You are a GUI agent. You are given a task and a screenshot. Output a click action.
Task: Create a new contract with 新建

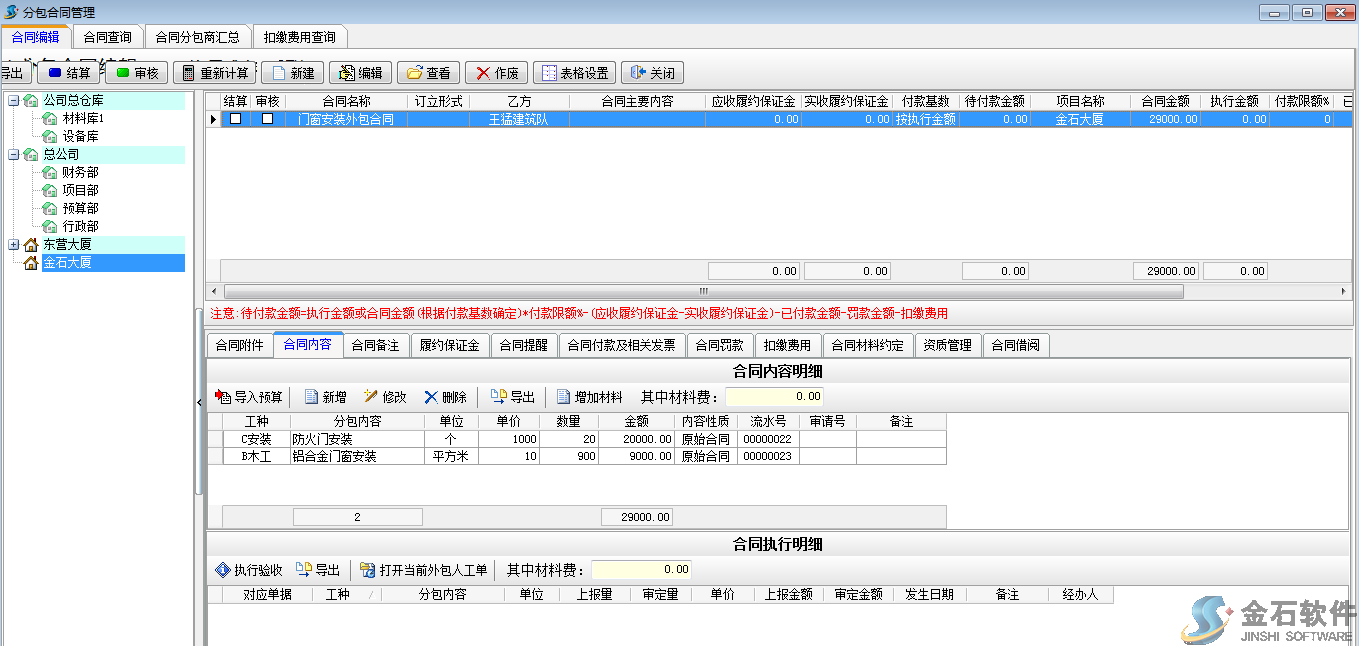[292, 73]
